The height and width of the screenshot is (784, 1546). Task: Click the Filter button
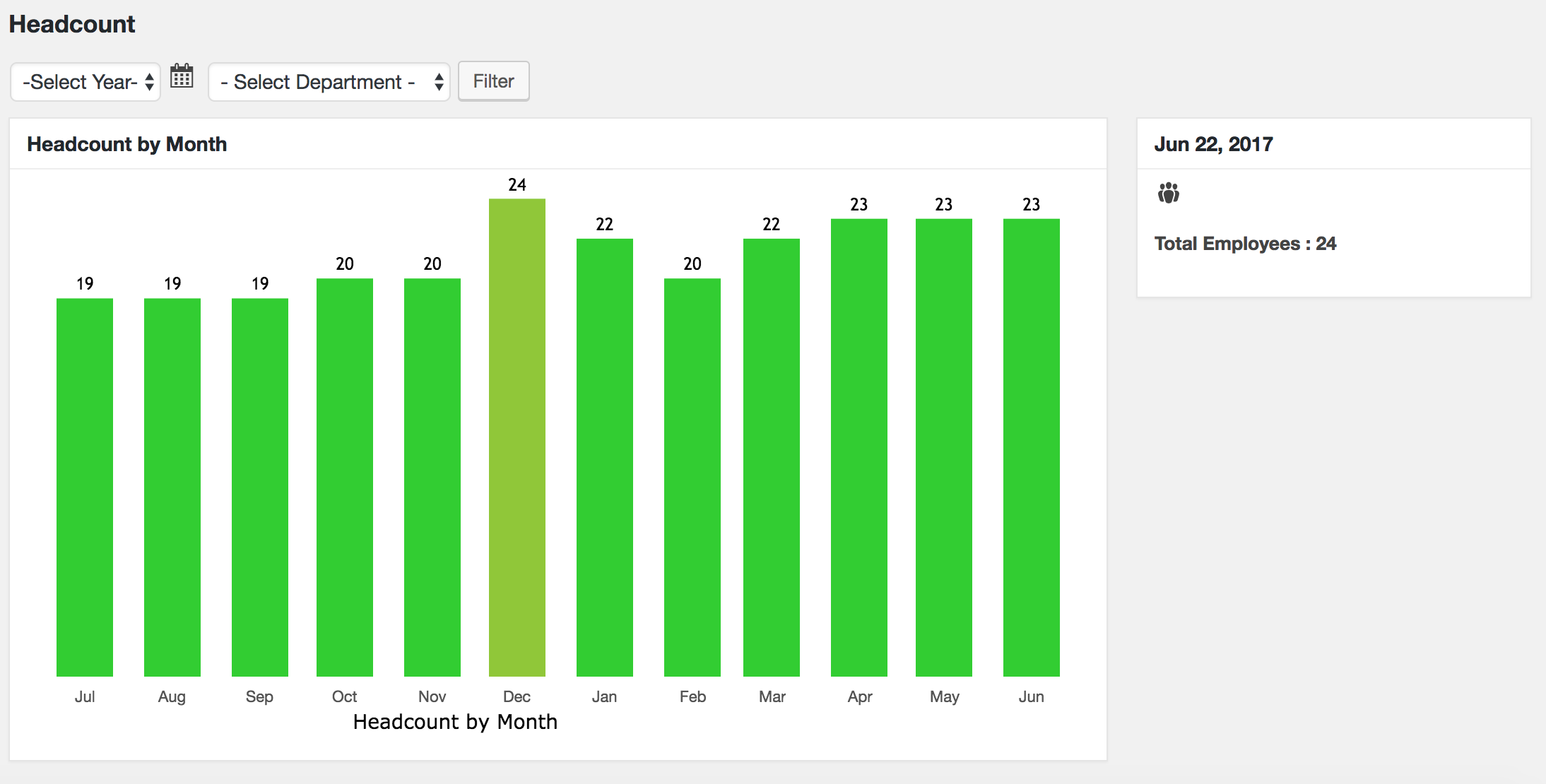point(494,82)
